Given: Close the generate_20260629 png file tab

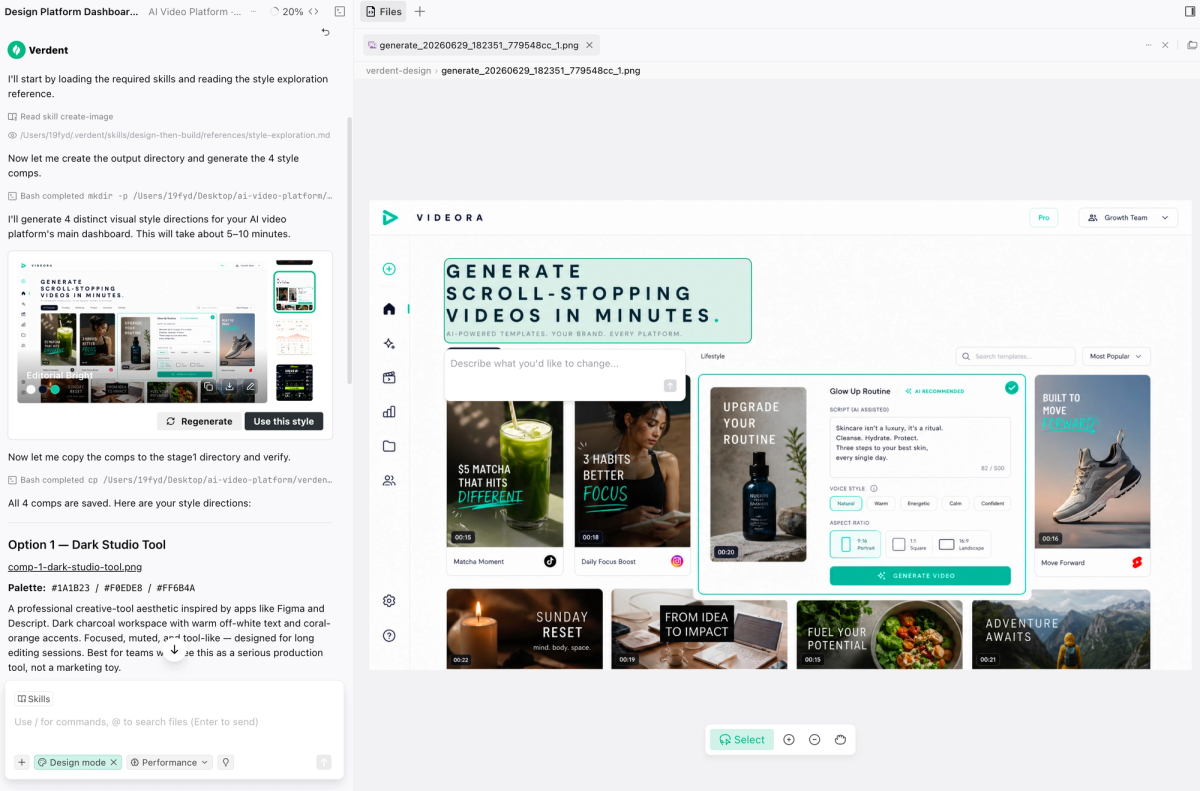Looking at the screenshot, I should click(589, 45).
